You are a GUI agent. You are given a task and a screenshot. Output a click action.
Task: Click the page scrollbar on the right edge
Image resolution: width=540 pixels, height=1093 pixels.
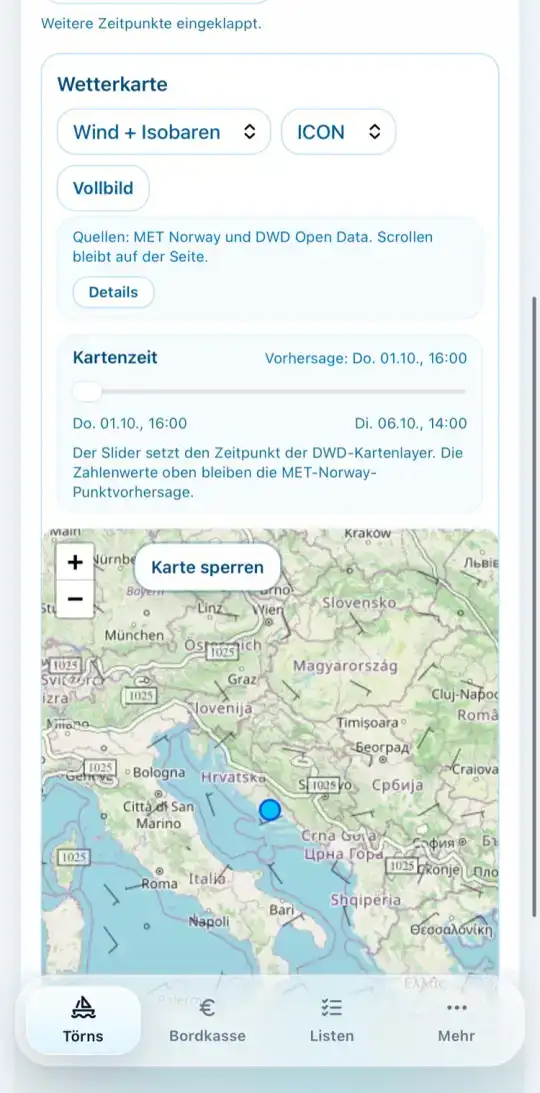pos(533,606)
